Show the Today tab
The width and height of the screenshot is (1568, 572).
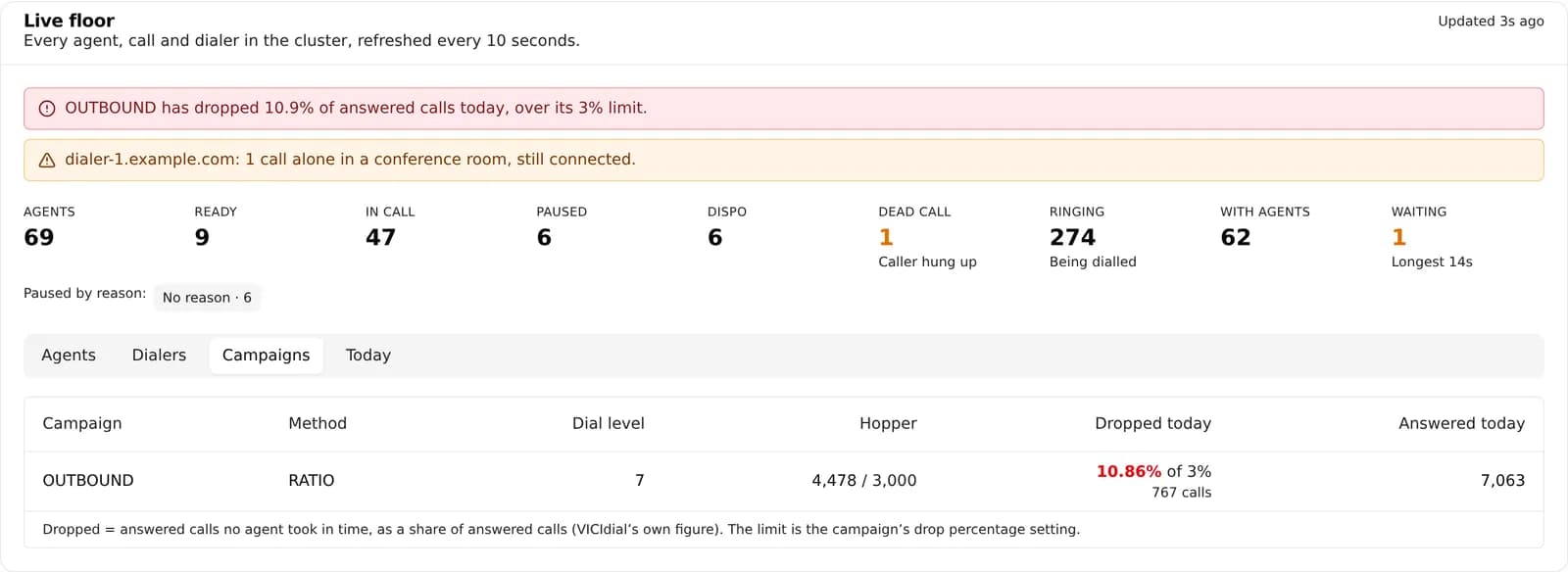(368, 356)
